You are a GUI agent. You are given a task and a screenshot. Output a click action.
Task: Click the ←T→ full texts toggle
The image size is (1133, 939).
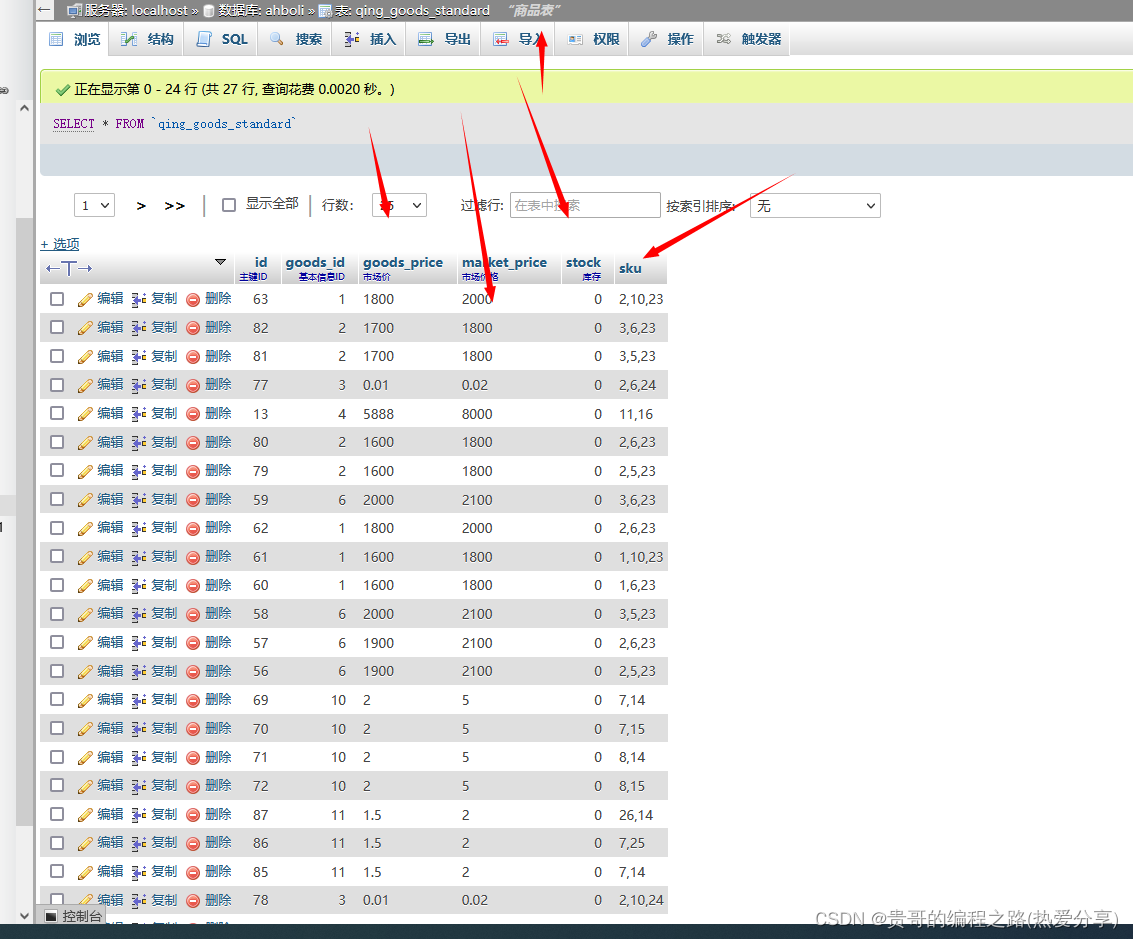coord(69,269)
